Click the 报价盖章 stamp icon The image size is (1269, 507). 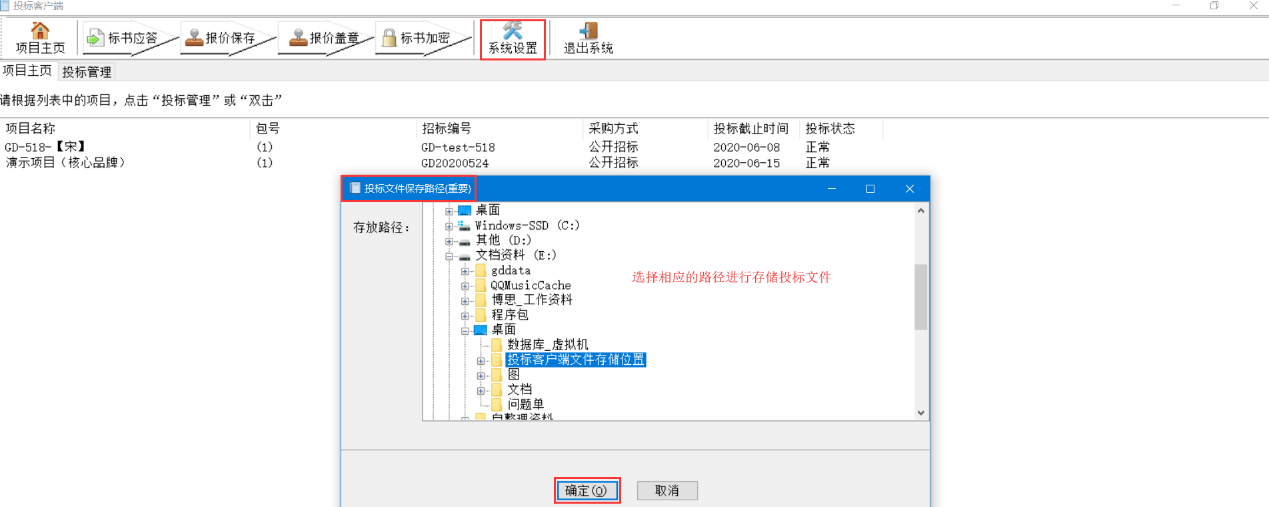[298, 38]
